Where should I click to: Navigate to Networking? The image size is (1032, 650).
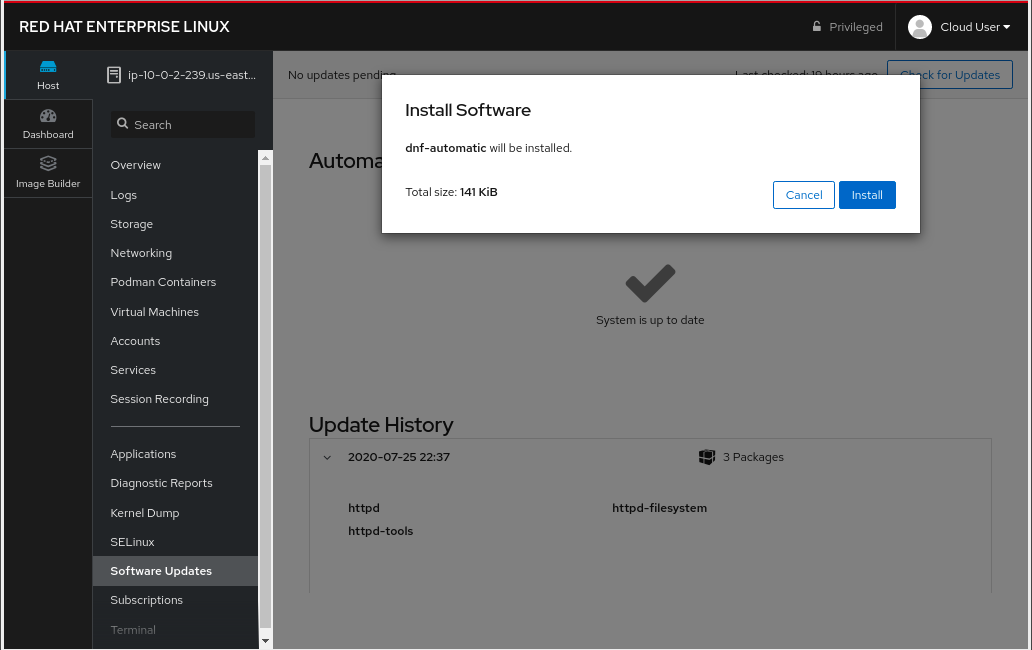pyautogui.click(x=141, y=253)
